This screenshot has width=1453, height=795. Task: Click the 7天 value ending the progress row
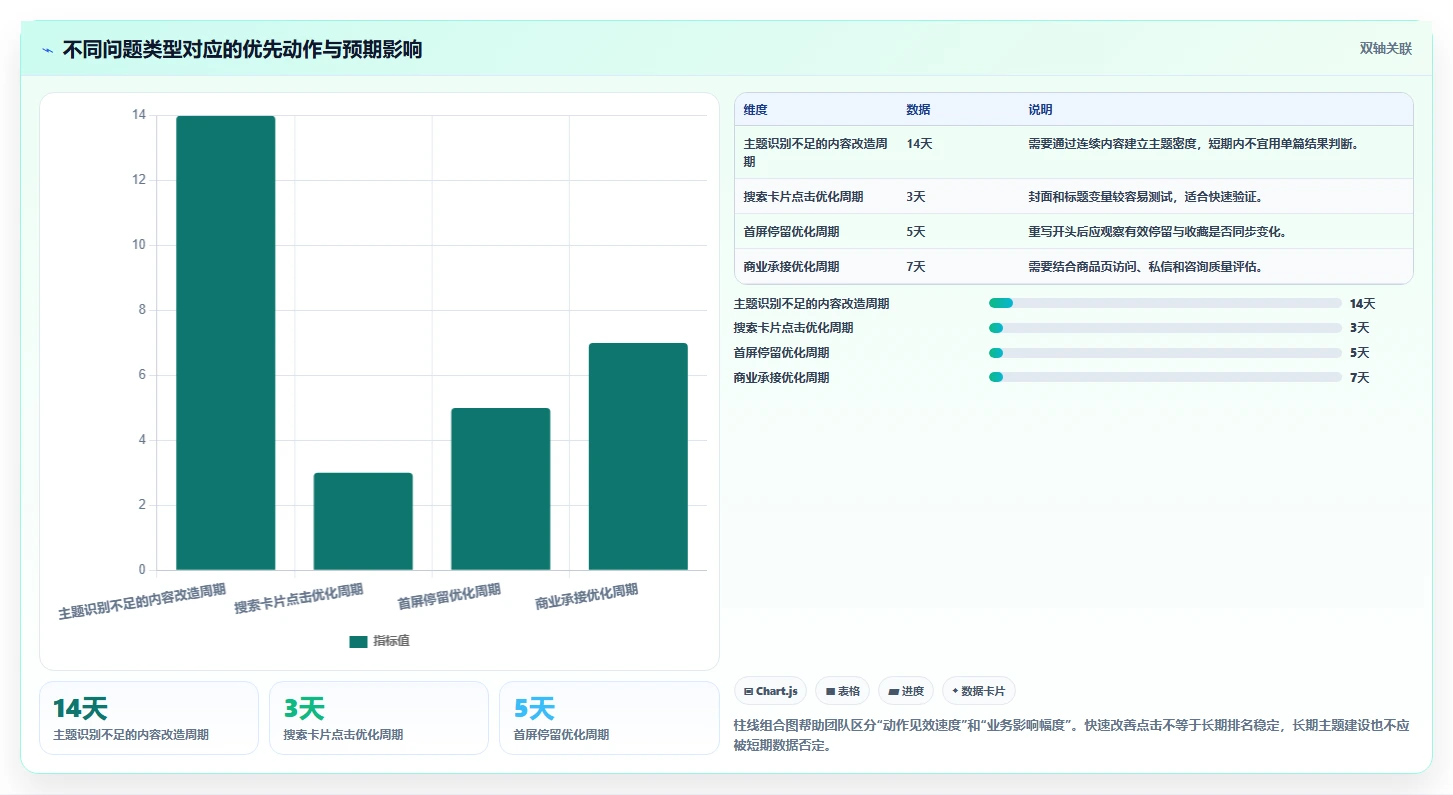[1359, 377]
